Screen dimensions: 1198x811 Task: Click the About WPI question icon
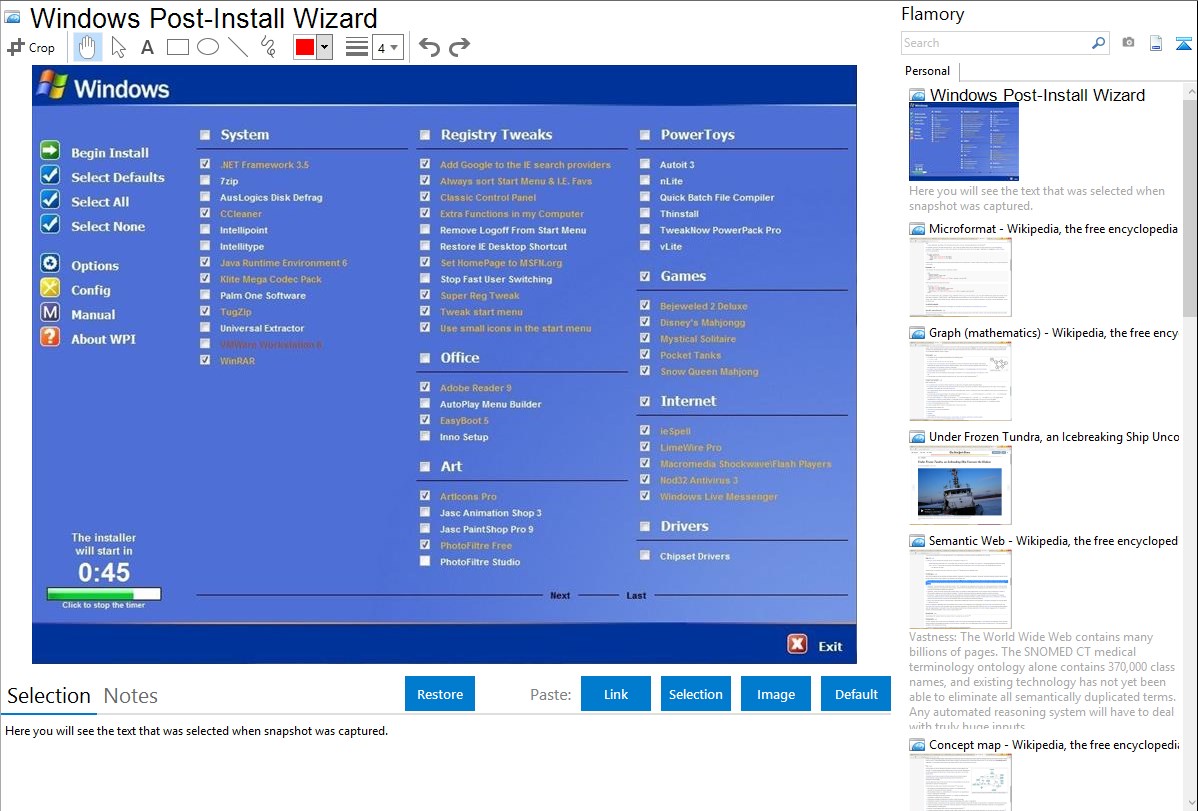[x=50, y=337]
